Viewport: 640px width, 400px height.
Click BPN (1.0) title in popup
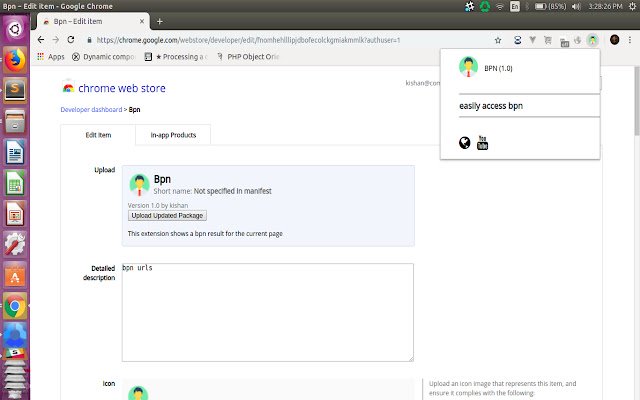[498, 68]
